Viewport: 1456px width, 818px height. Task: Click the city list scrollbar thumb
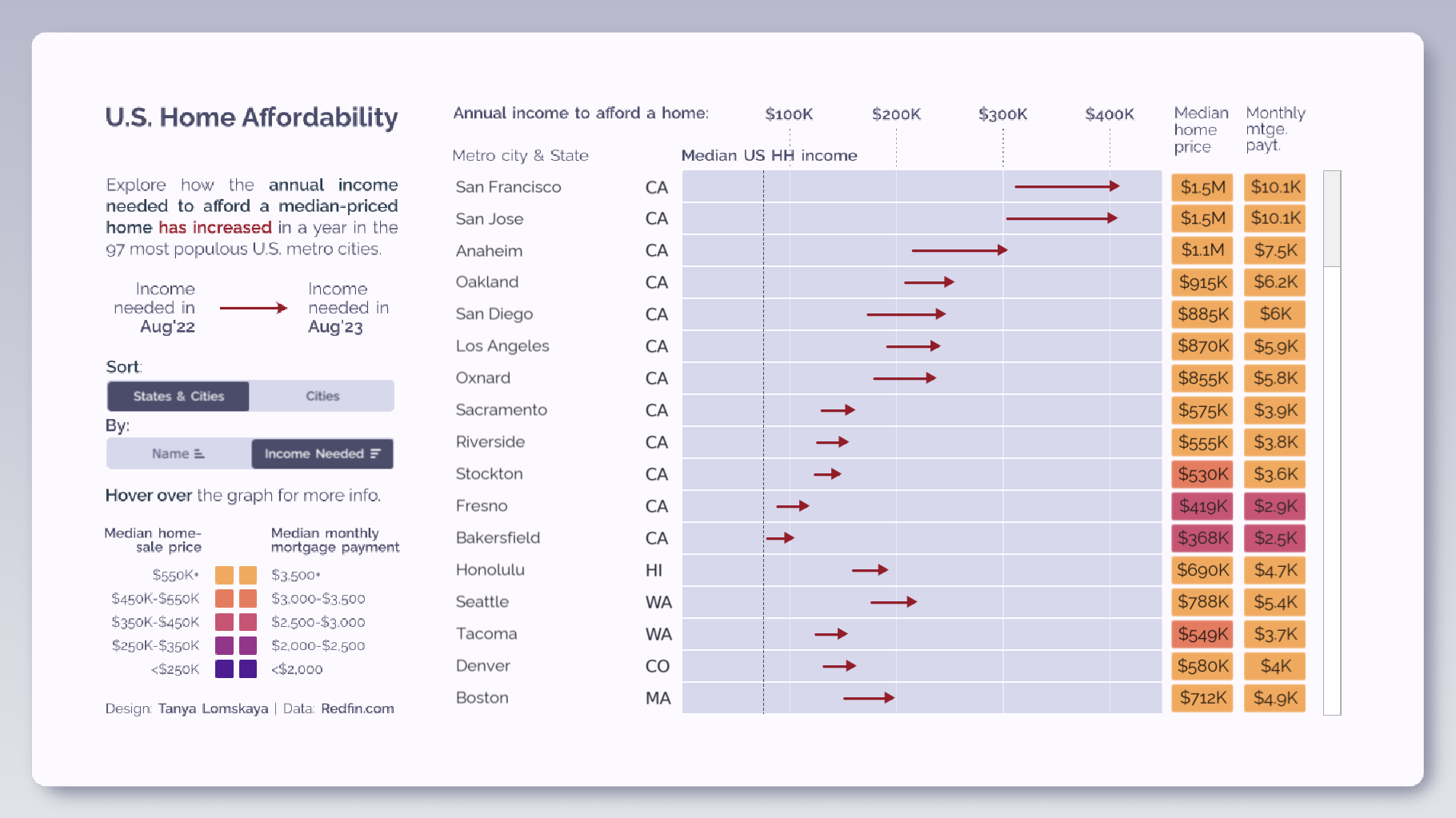(x=1332, y=218)
